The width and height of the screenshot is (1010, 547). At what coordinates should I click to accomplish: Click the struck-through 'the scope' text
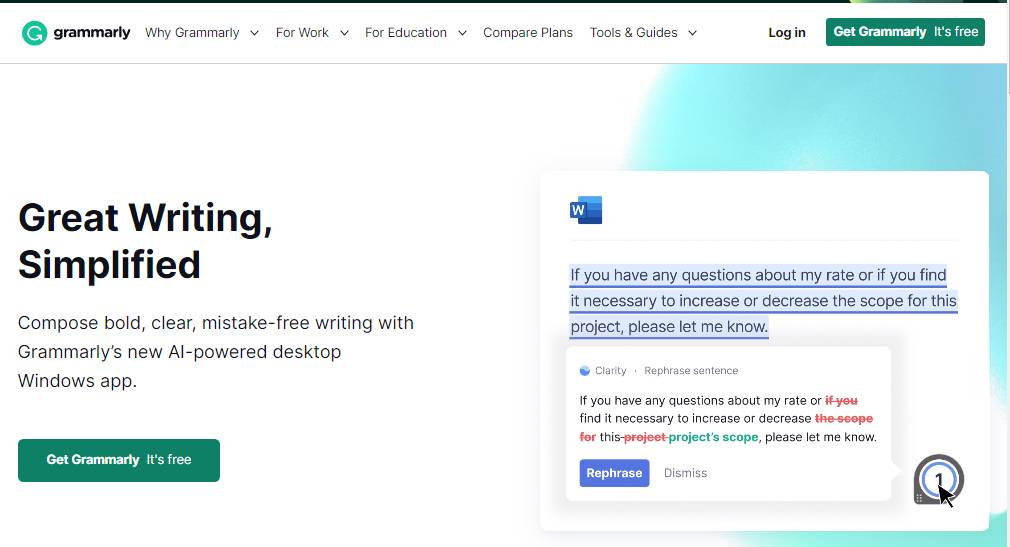click(844, 419)
